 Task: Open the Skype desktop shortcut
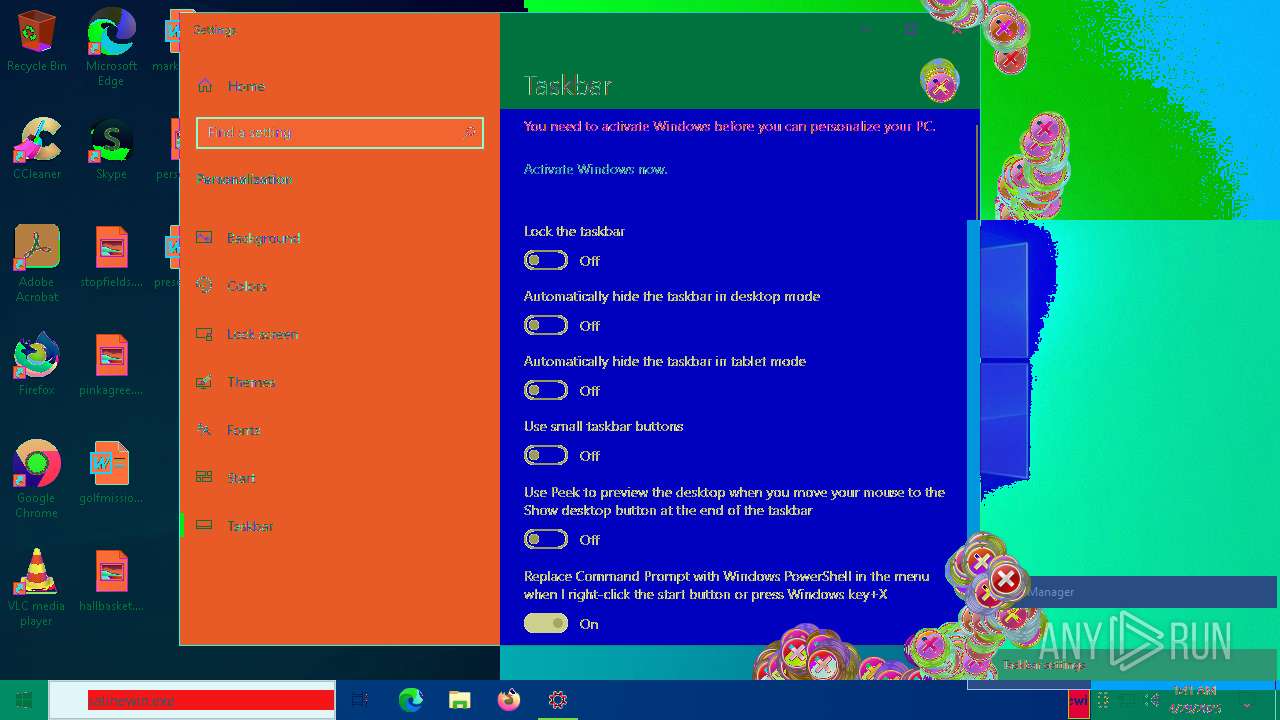[111, 149]
